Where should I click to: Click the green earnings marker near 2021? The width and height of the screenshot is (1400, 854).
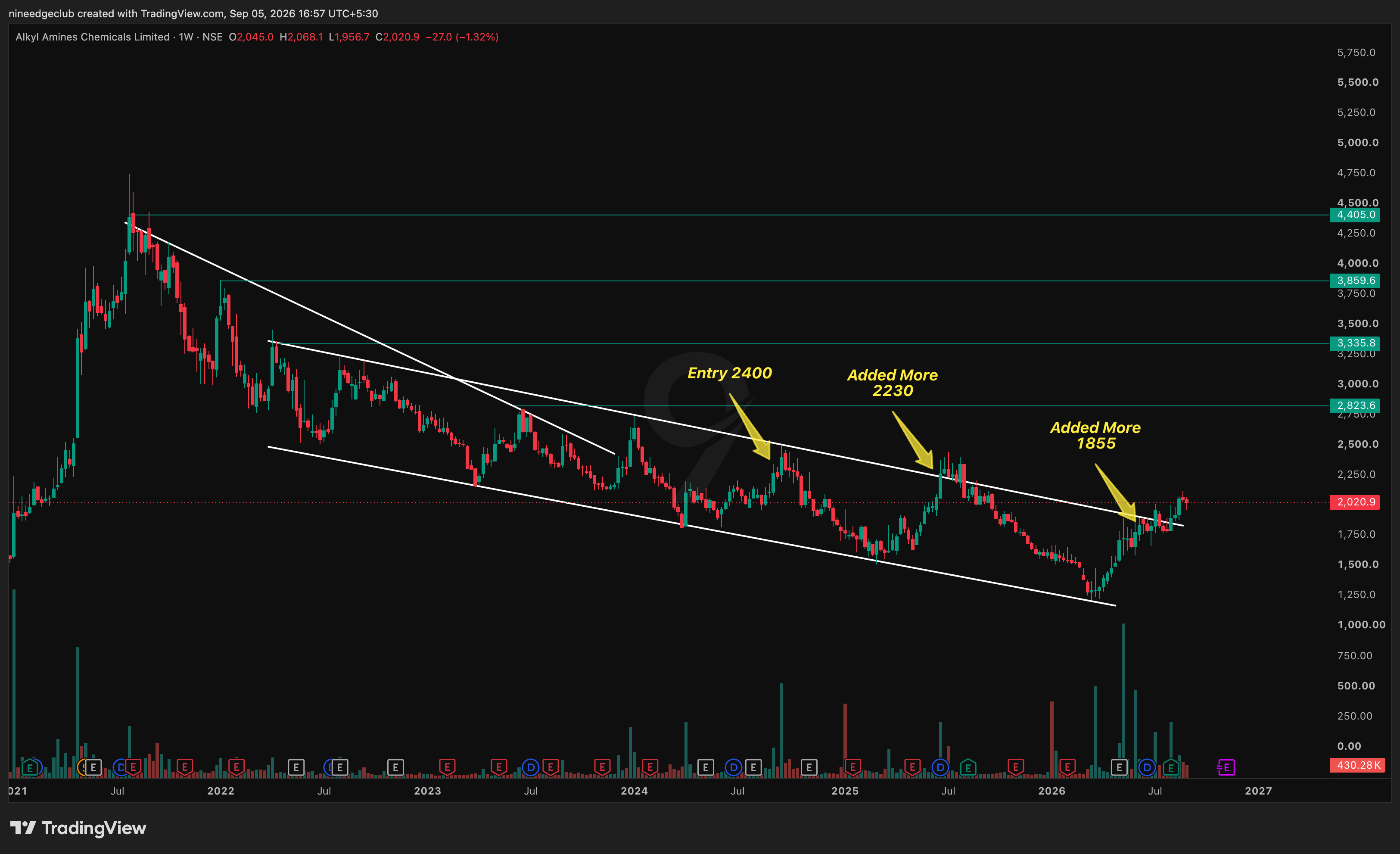(x=30, y=768)
